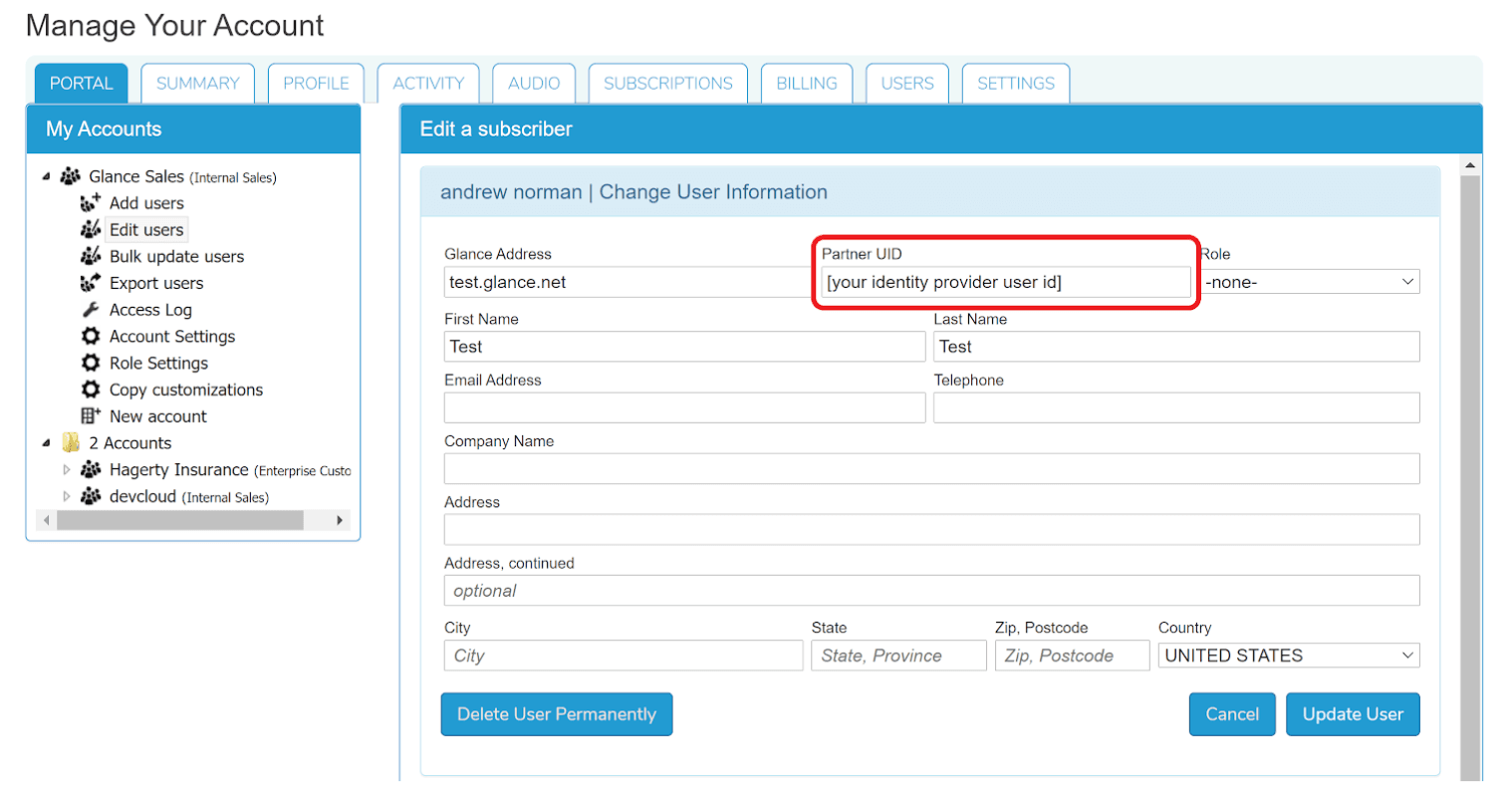The width and height of the screenshot is (1512, 799).
Task: Click Delete User Permanently button
Action: click(x=556, y=714)
